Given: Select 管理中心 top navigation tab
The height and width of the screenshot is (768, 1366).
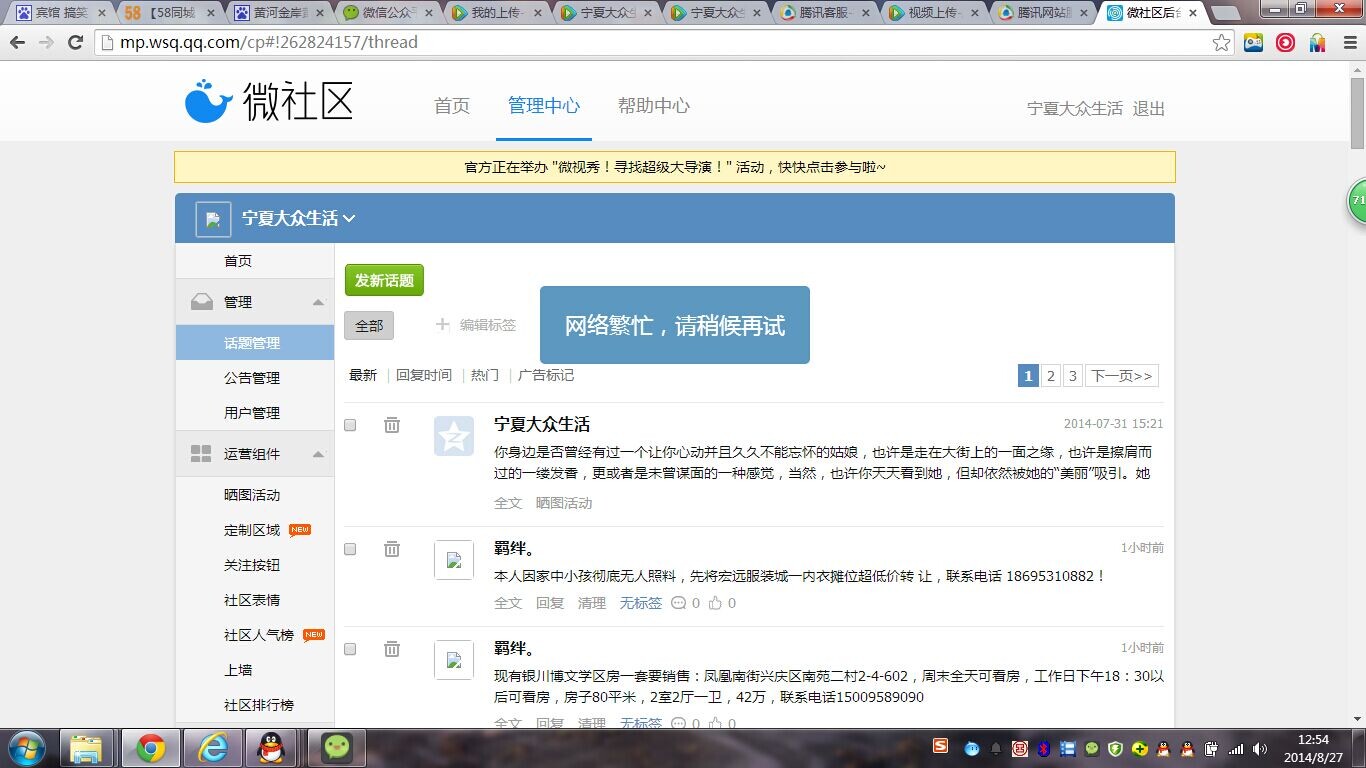Looking at the screenshot, I should pyautogui.click(x=544, y=106).
